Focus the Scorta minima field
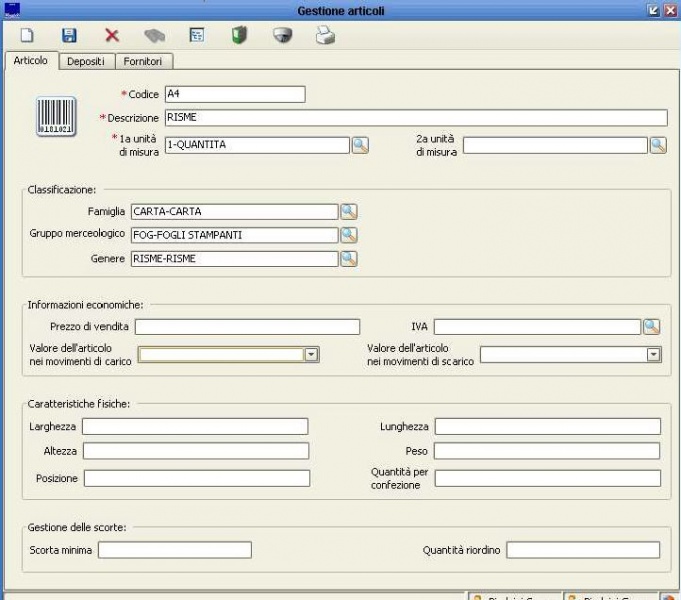This screenshot has width=681, height=600. pyautogui.click(x=174, y=549)
